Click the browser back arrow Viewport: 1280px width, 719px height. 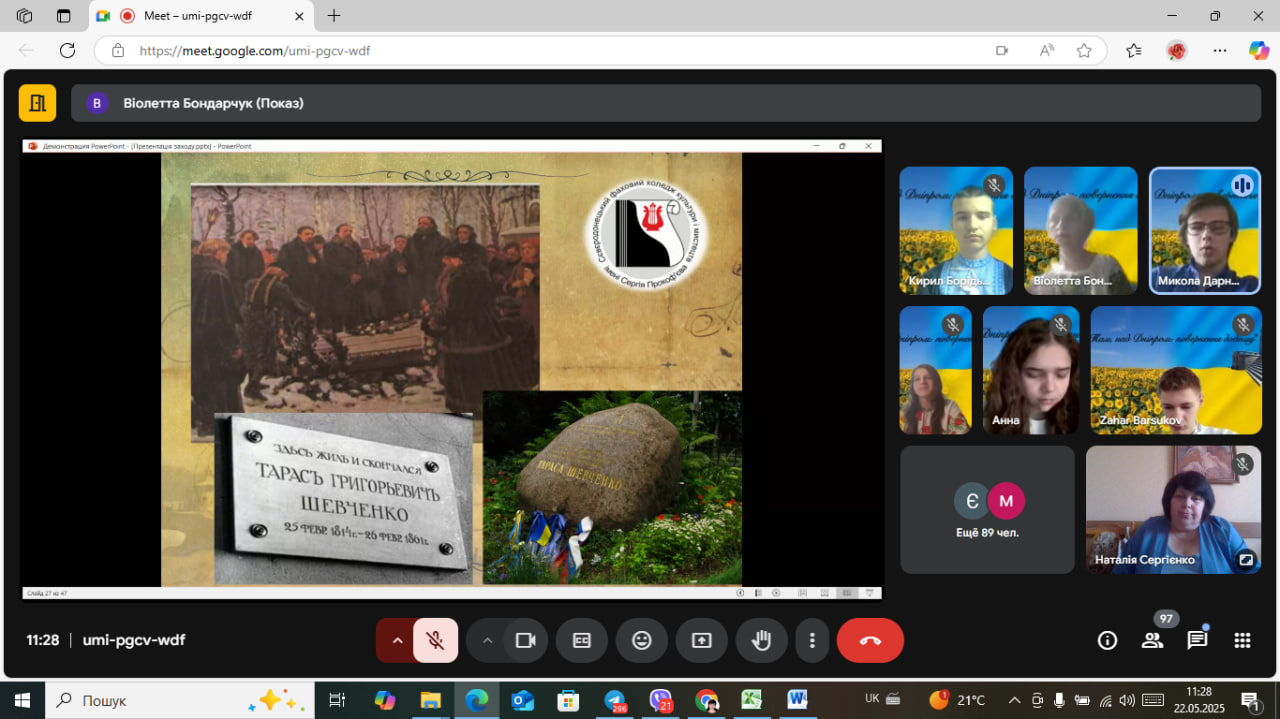pyautogui.click(x=26, y=50)
